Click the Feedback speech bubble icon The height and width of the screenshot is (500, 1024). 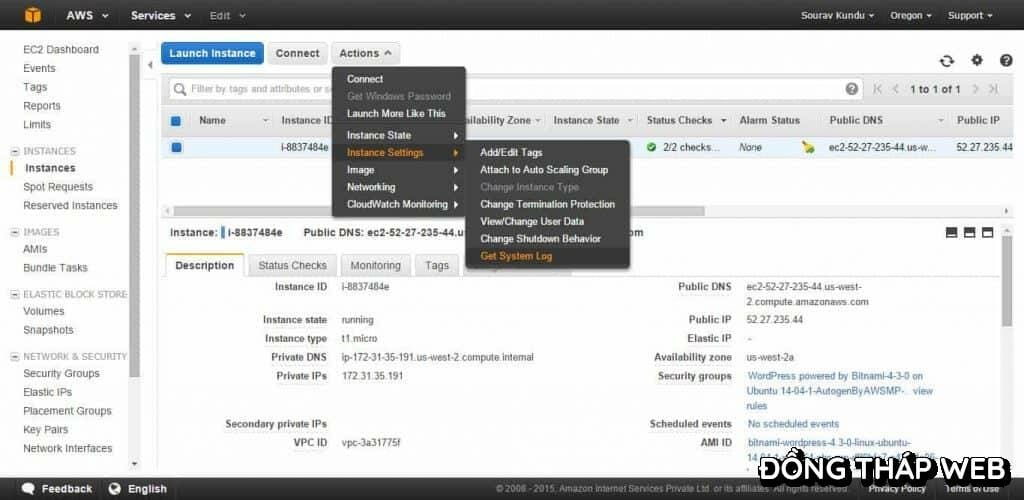pos(28,488)
